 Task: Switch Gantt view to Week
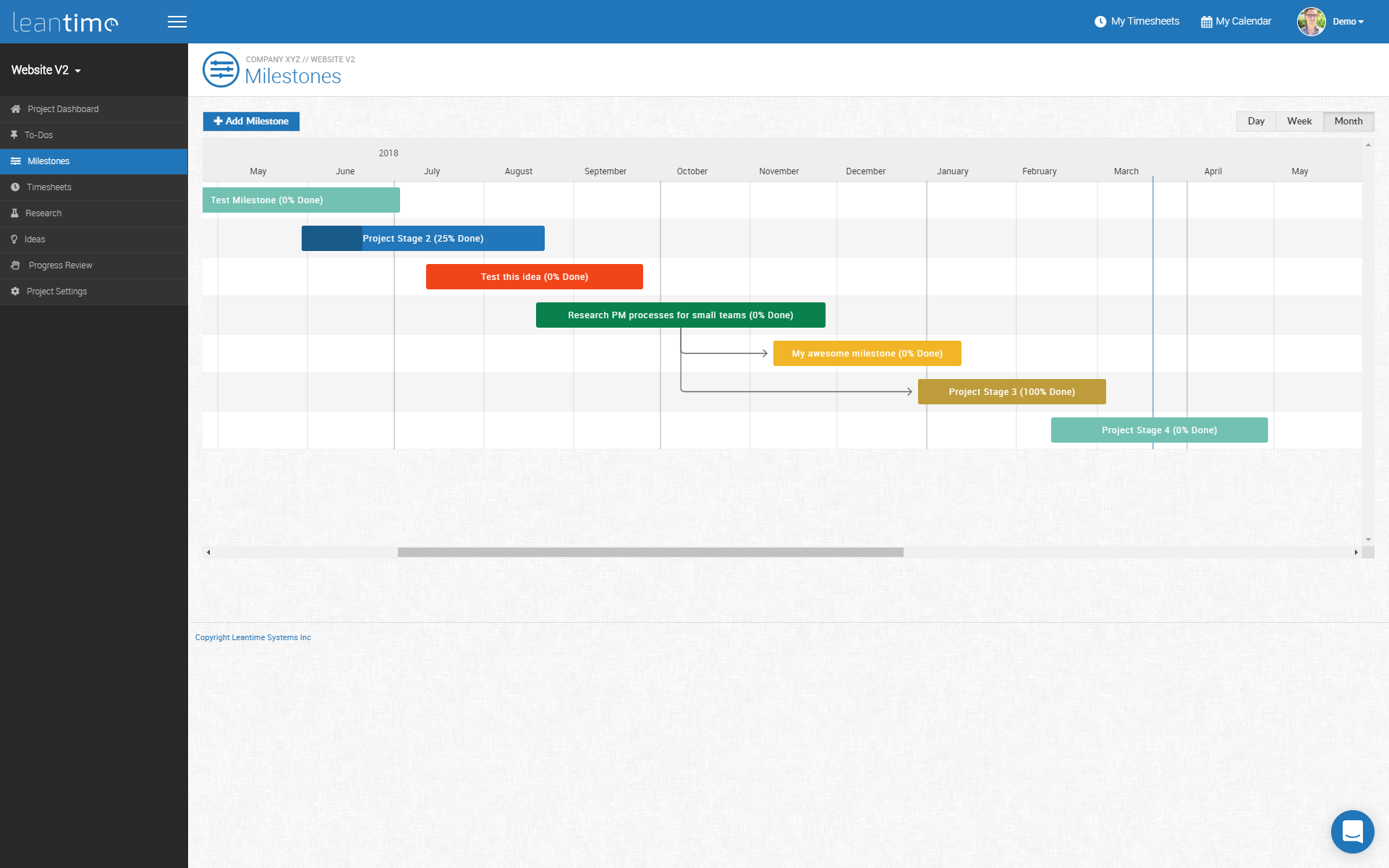[x=1299, y=122]
